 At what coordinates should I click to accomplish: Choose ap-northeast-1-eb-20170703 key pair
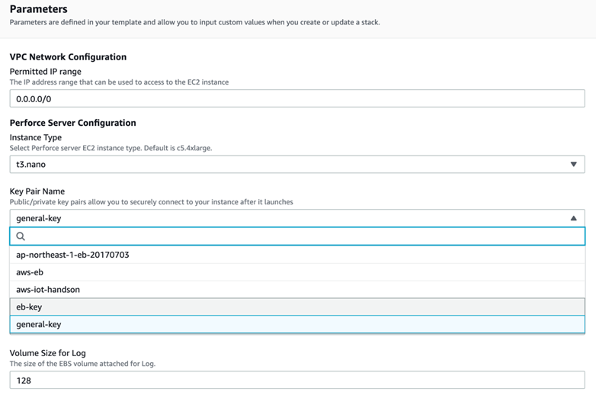(x=297, y=255)
